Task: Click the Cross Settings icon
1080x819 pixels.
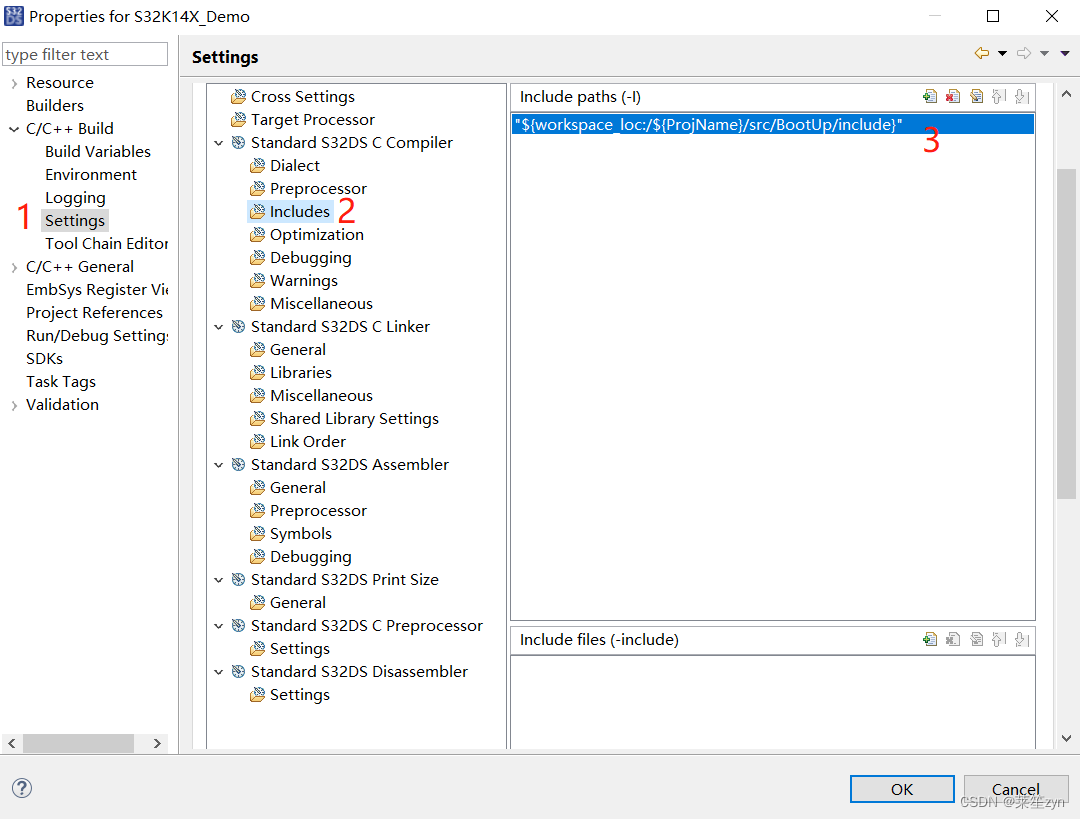Action: pos(238,96)
